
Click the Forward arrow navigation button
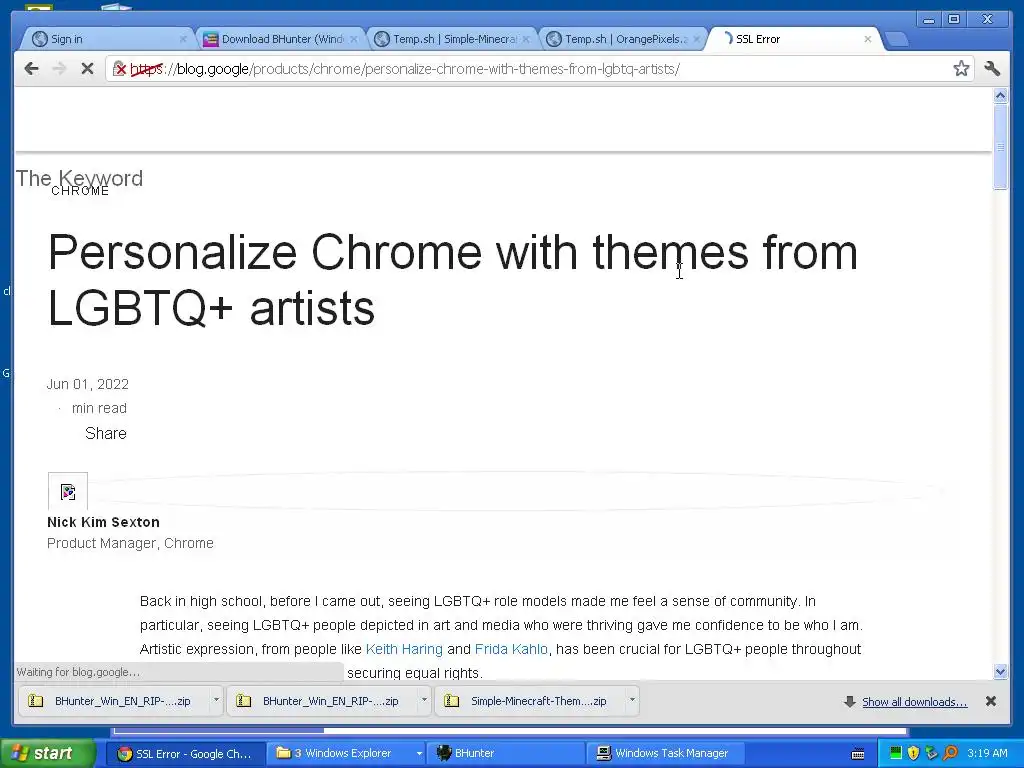pos(59,69)
